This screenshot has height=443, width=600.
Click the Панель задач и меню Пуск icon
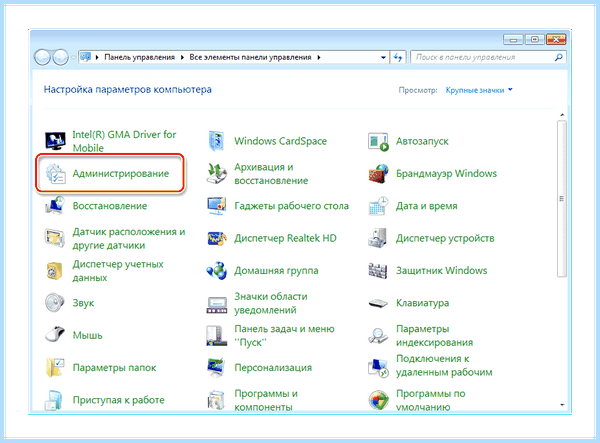point(216,336)
